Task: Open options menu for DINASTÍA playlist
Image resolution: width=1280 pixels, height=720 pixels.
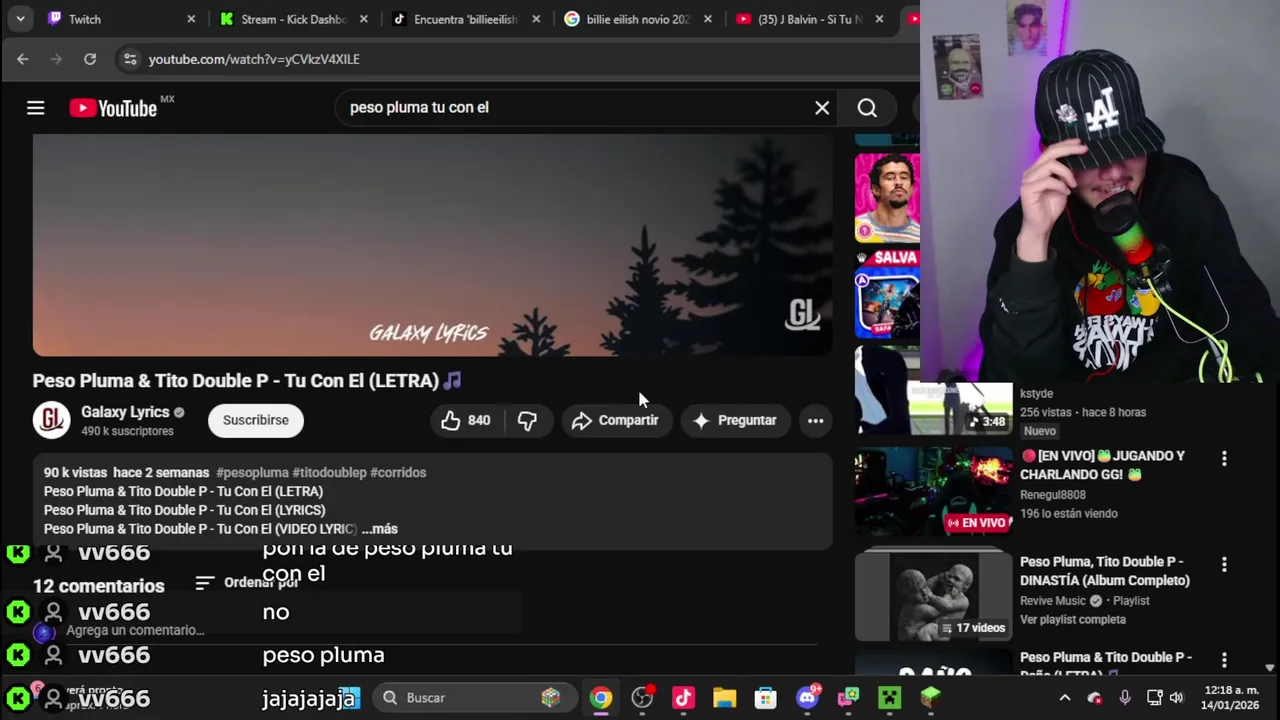Action: [x=1224, y=564]
